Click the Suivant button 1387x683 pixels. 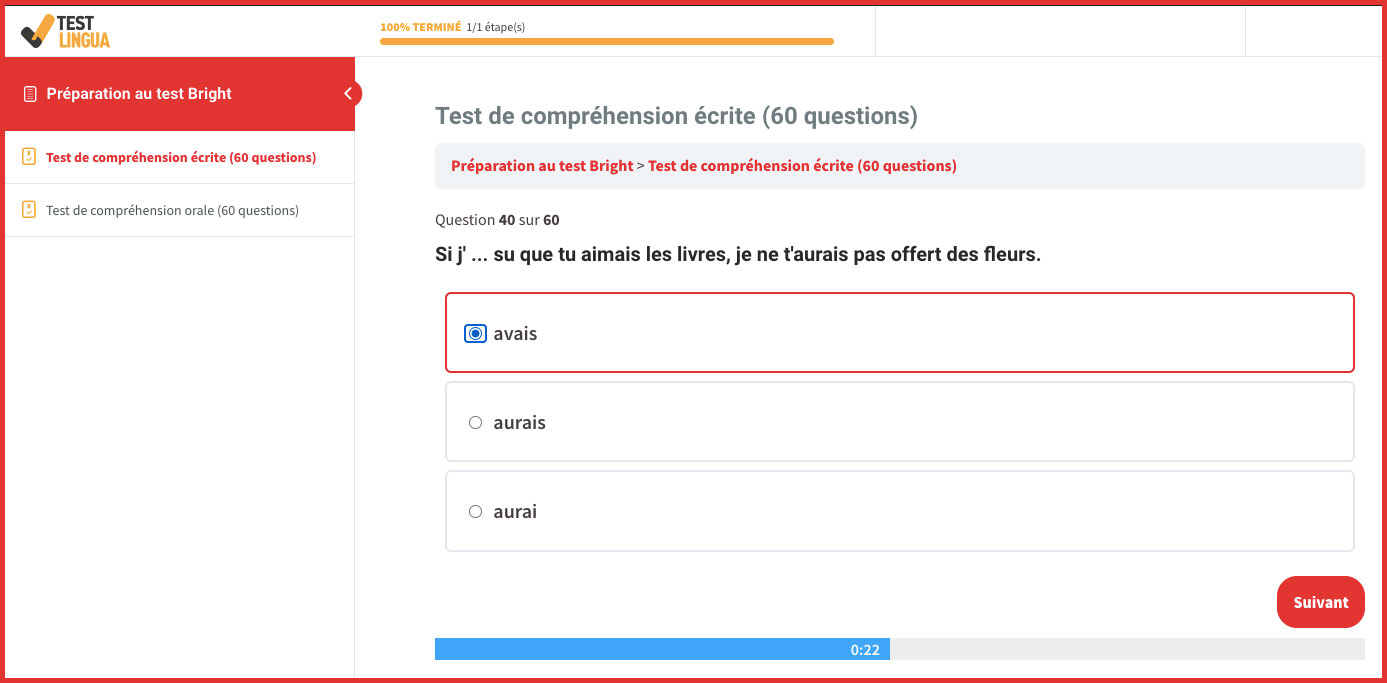[1320, 602]
